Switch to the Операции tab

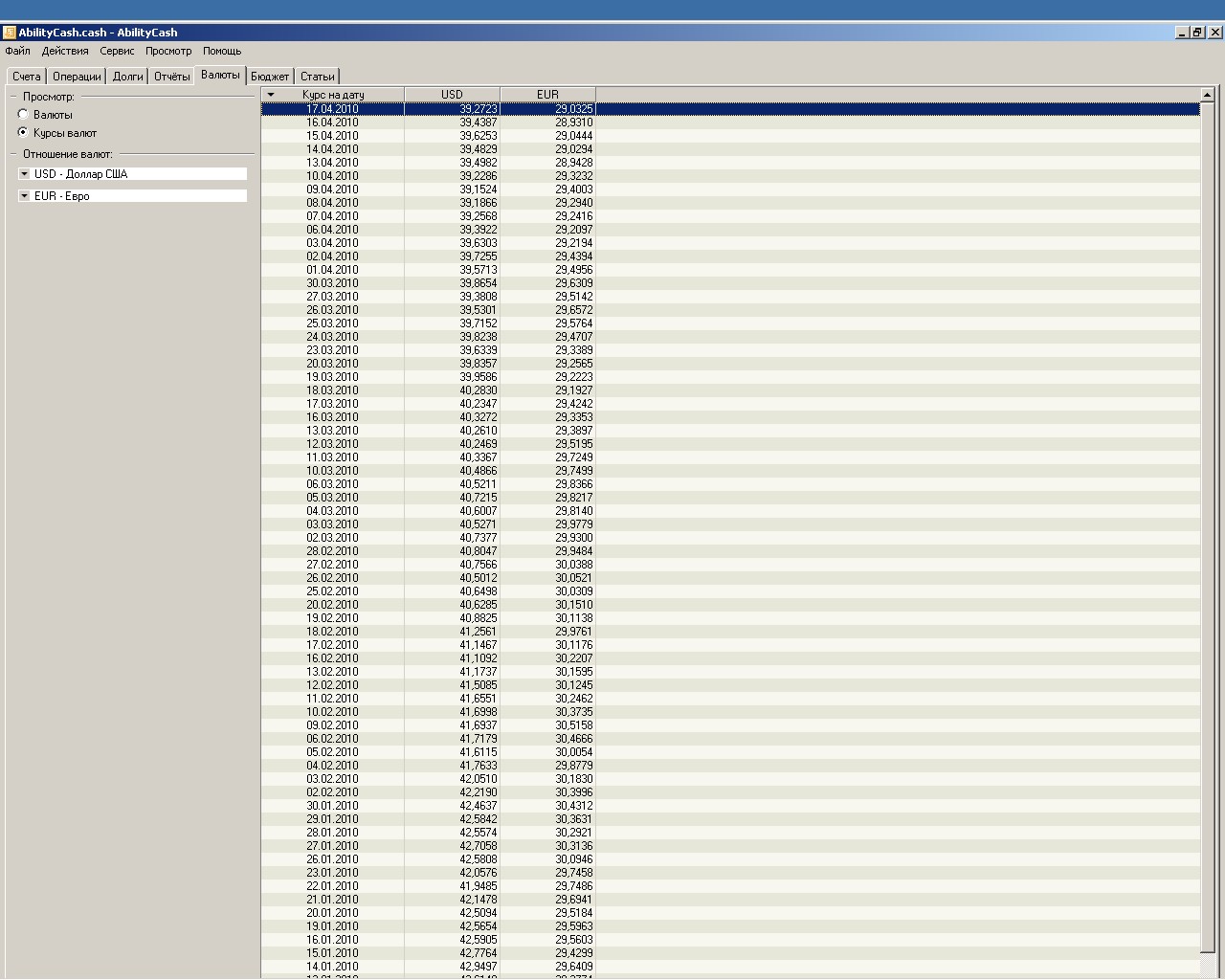(x=77, y=77)
